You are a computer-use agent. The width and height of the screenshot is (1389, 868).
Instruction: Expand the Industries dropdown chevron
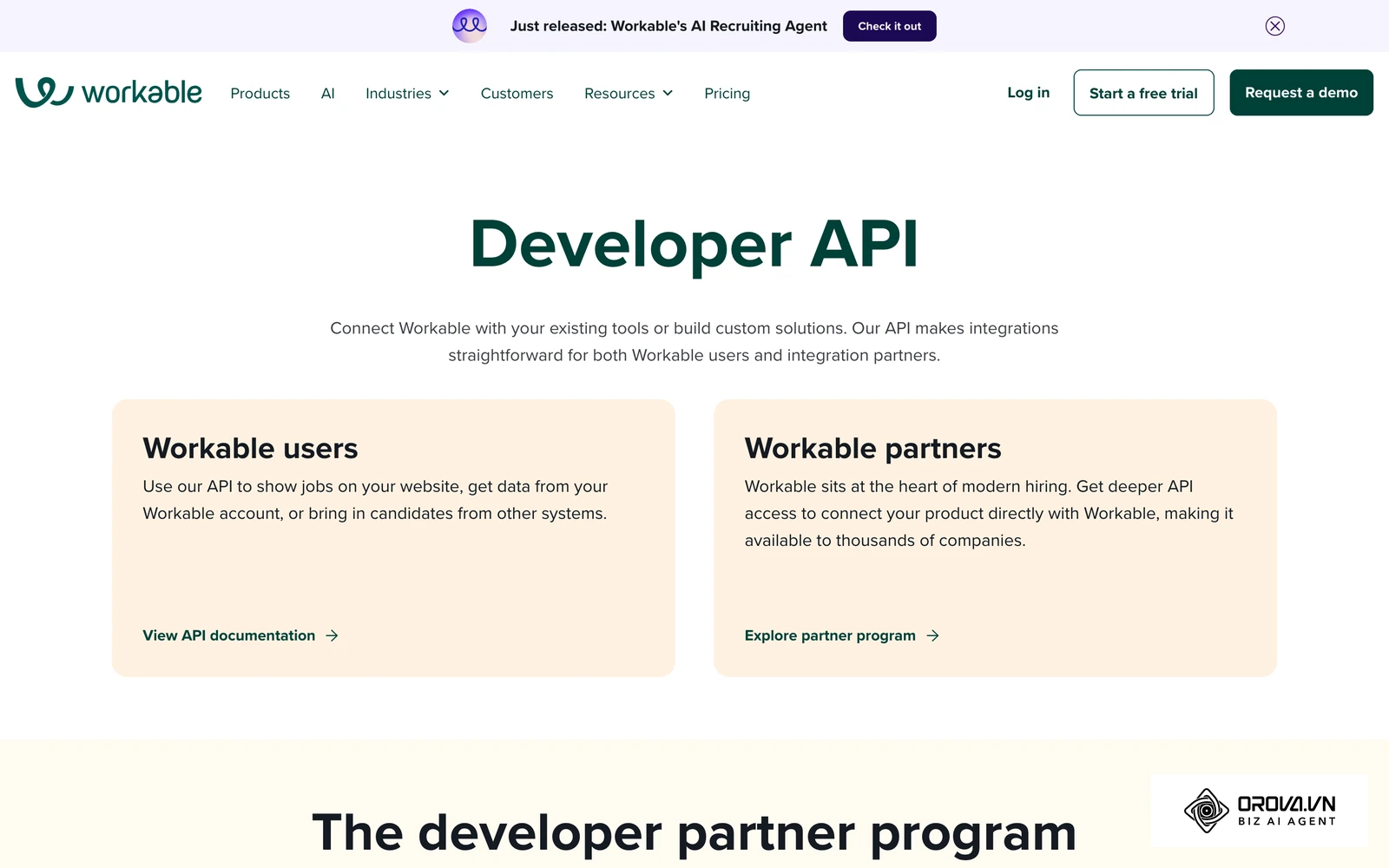click(444, 93)
